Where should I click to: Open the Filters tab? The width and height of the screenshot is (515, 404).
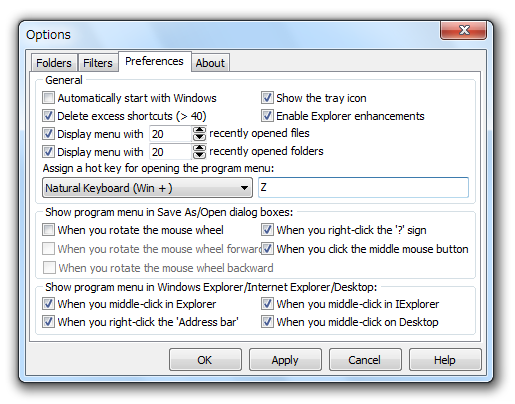tap(98, 63)
